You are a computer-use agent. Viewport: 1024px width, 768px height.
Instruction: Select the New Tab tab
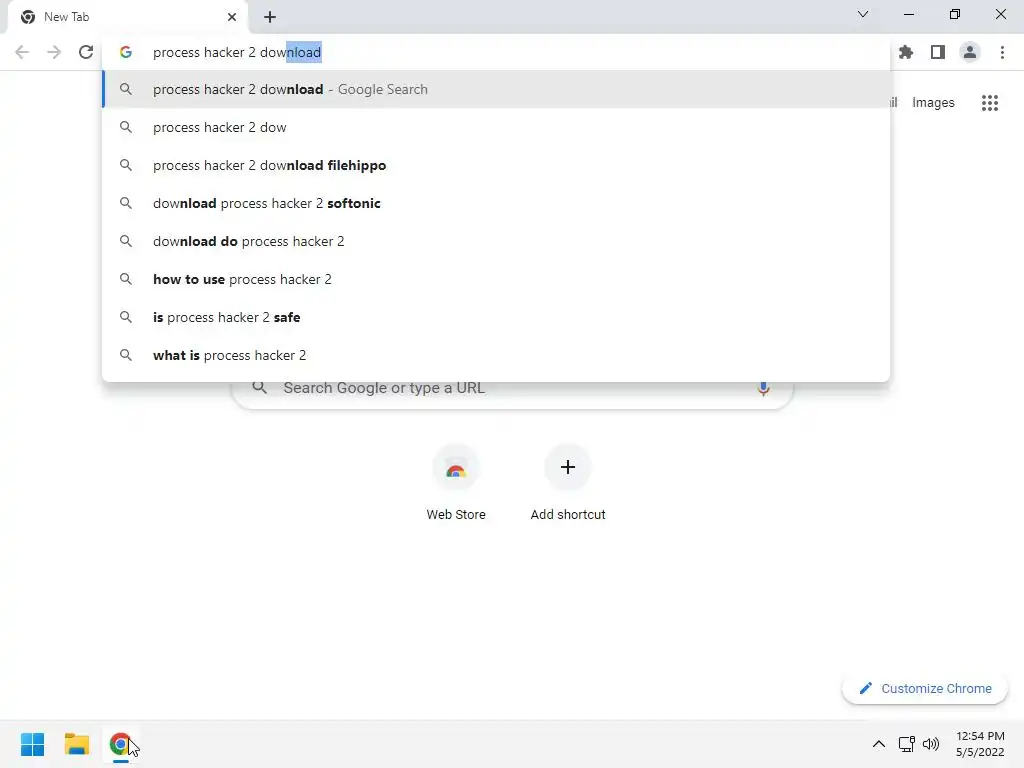(x=128, y=17)
